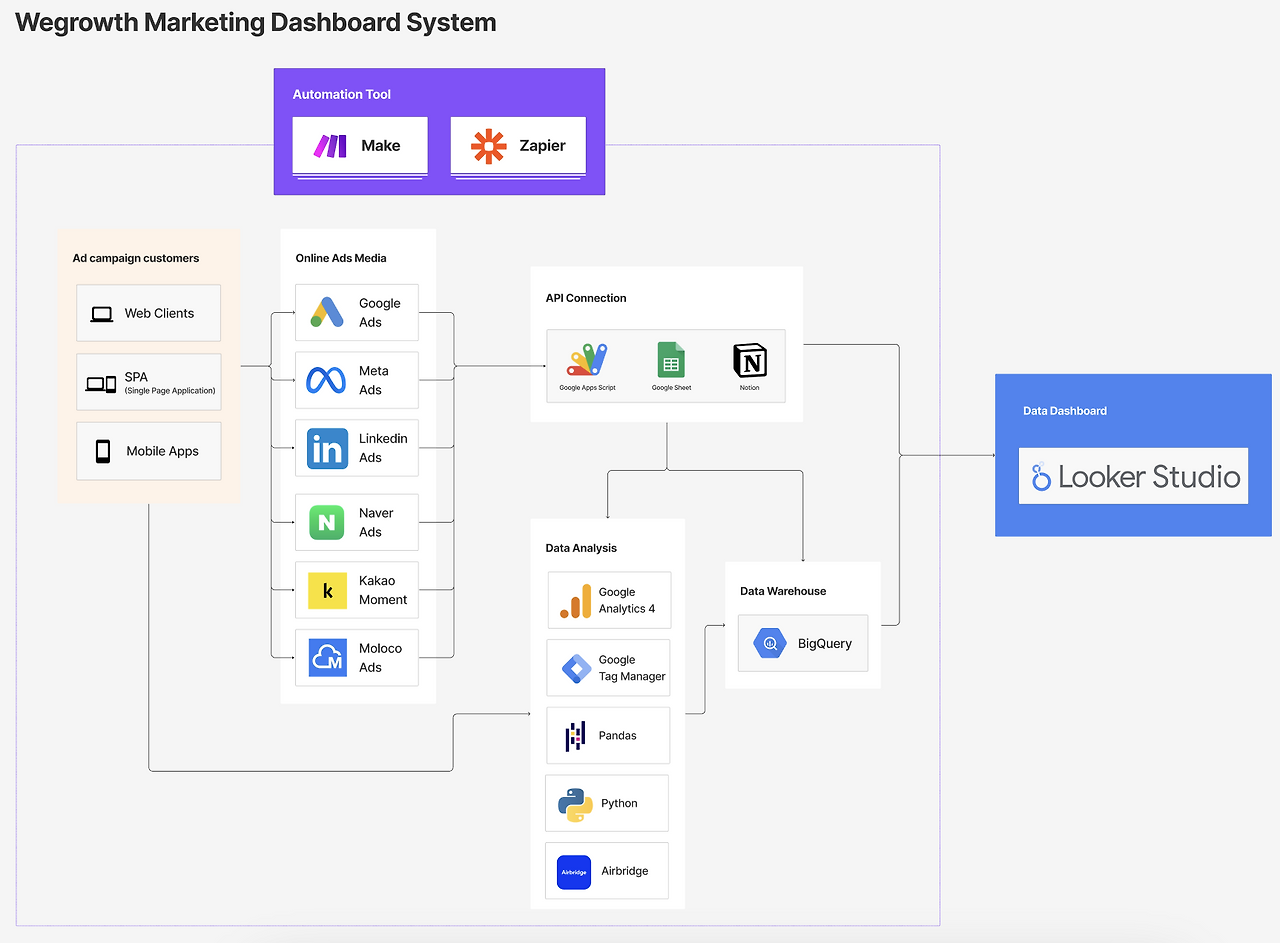Image resolution: width=1280 pixels, height=943 pixels.
Task: Select the Google Ads logo
Action: click(327, 312)
